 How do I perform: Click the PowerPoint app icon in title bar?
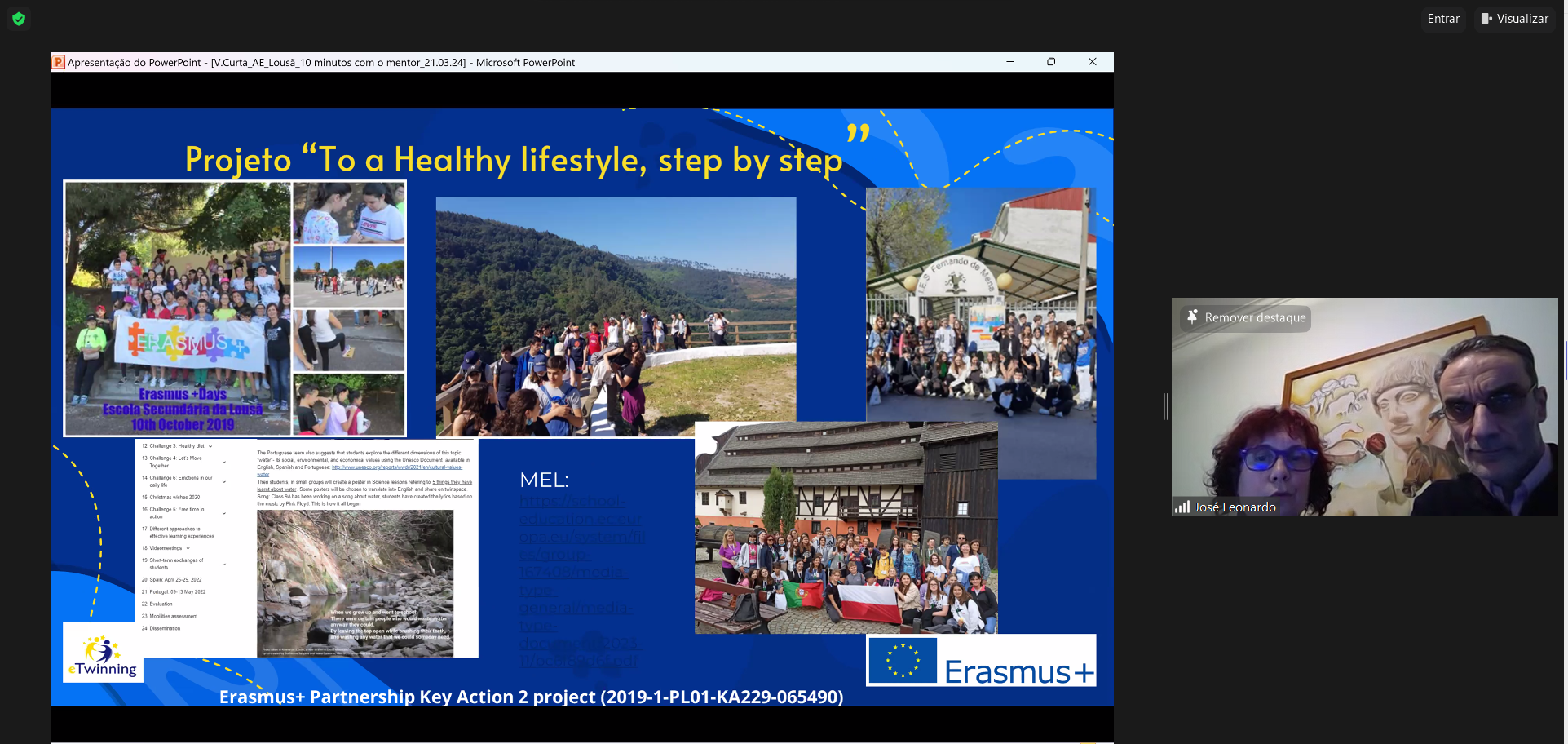point(58,62)
